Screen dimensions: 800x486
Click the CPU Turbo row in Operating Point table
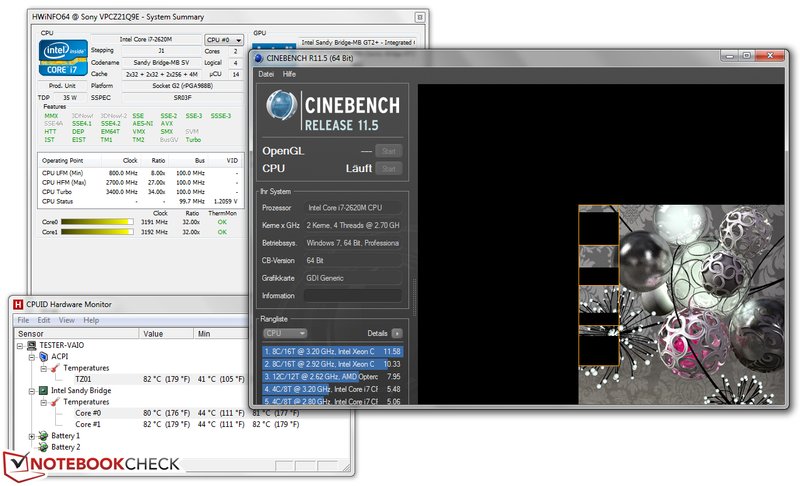[140, 192]
